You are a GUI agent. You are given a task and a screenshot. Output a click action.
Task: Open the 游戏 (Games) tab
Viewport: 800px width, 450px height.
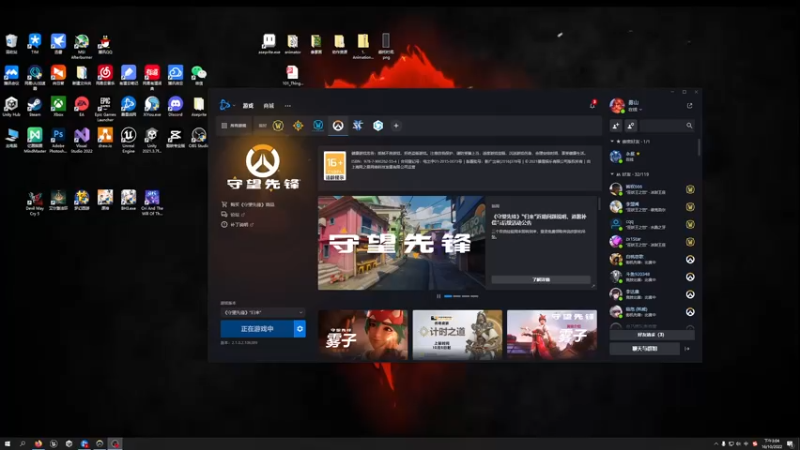248,106
